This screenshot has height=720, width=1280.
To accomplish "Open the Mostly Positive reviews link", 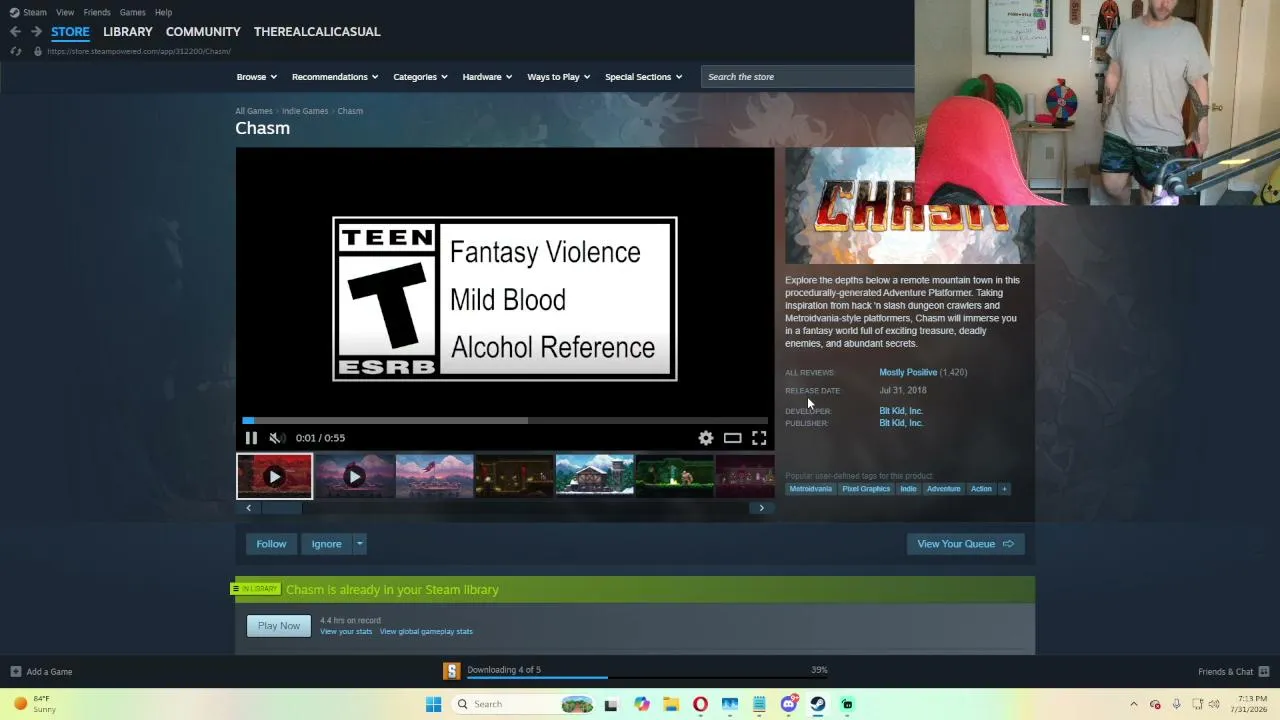I will [908, 372].
